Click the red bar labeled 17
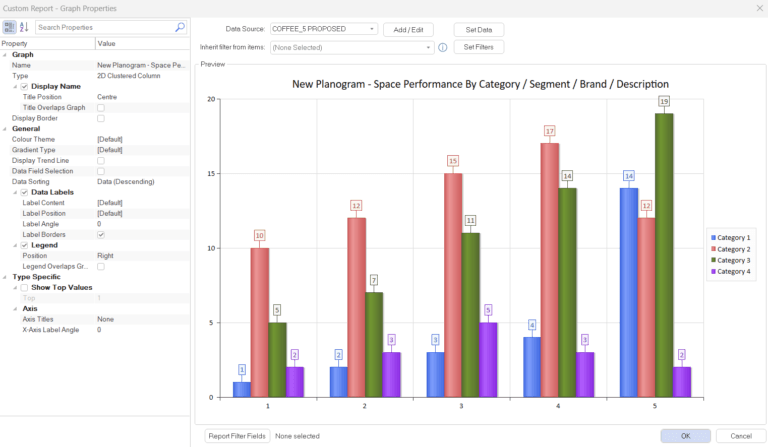Image resolution: width=768 pixels, height=447 pixels. (550, 270)
